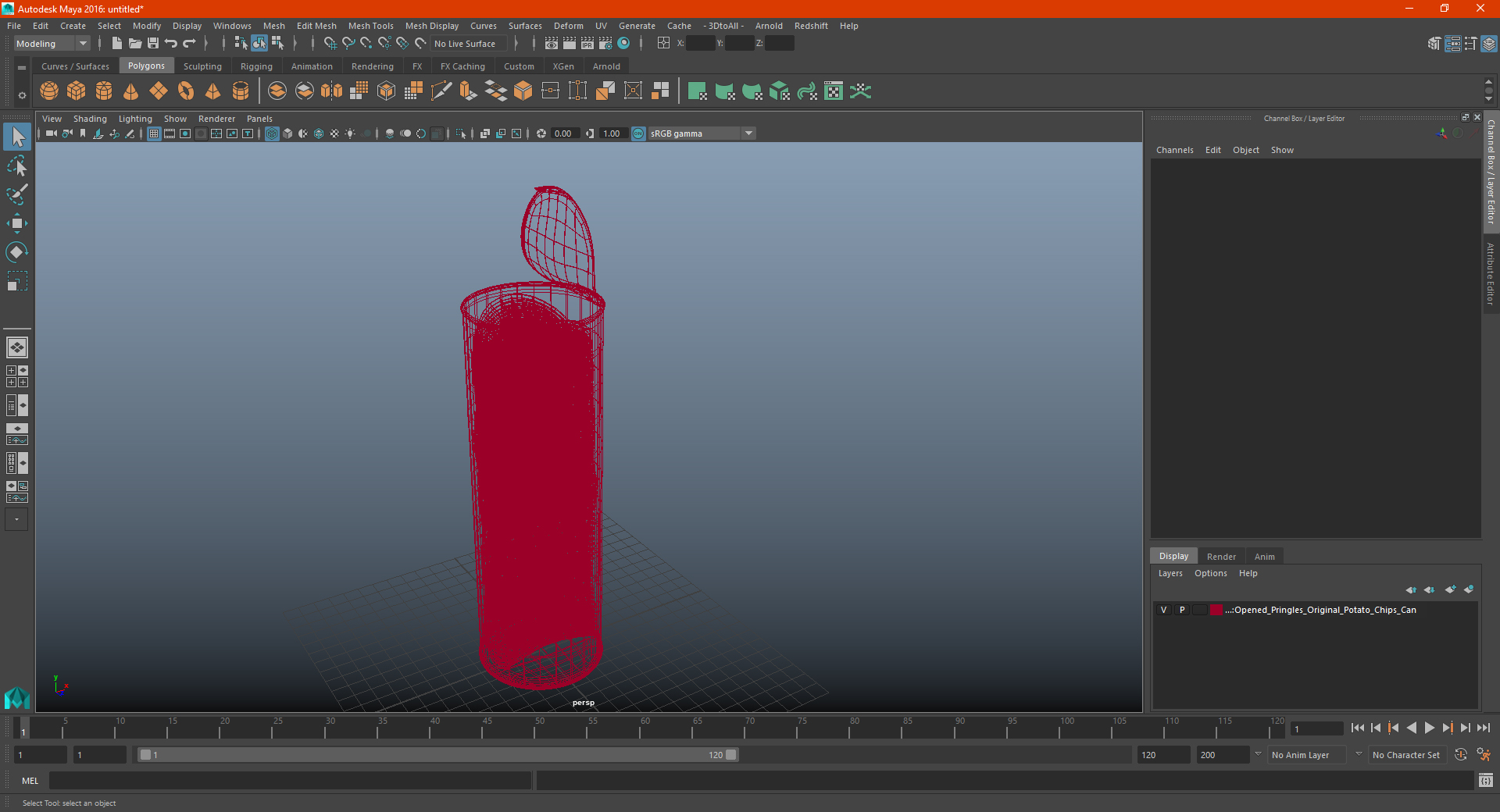The width and height of the screenshot is (1500, 812).
Task: Create a polygon plane from the shelf
Action: [159, 91]
